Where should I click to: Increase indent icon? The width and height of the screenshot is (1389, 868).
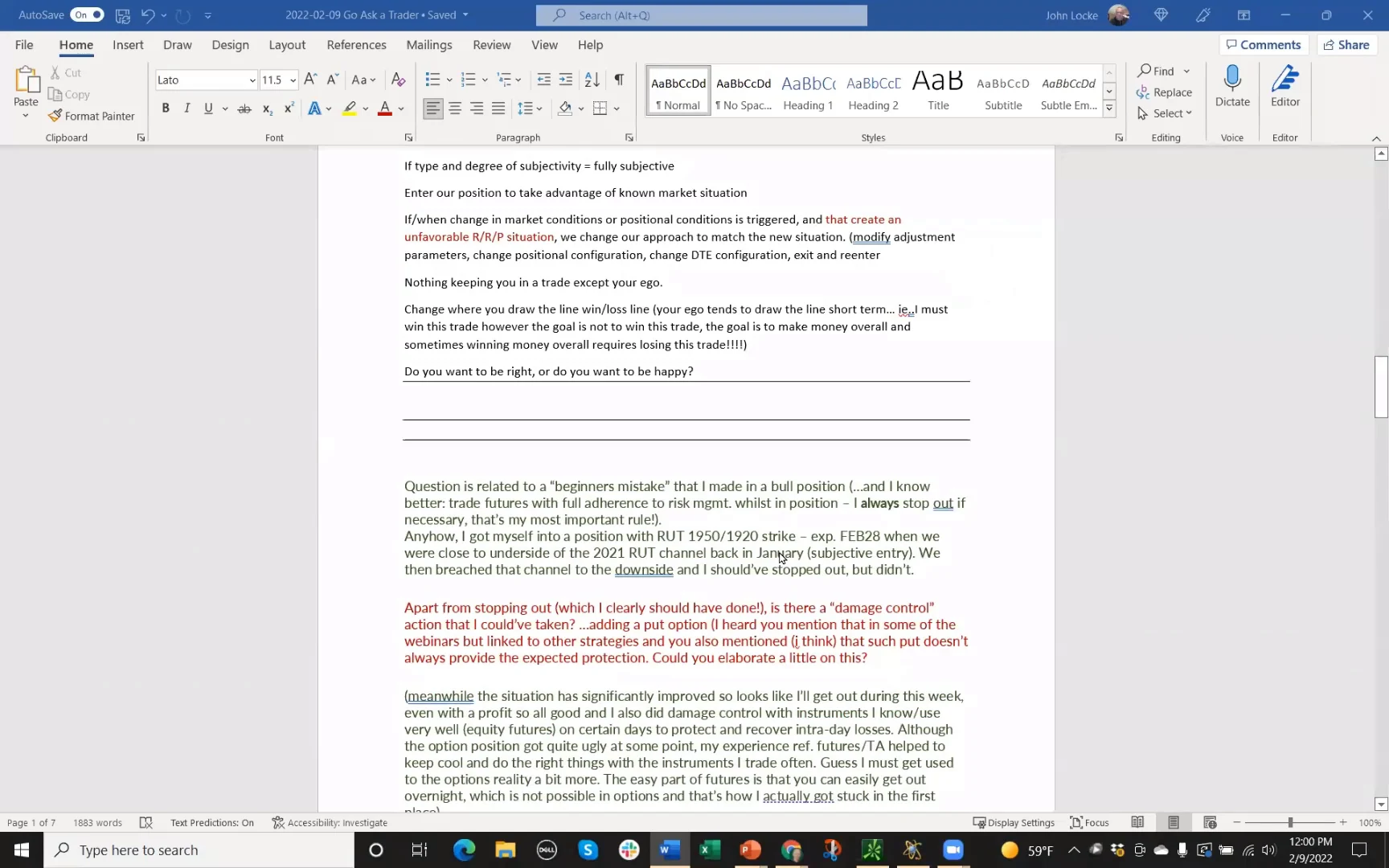566,80
